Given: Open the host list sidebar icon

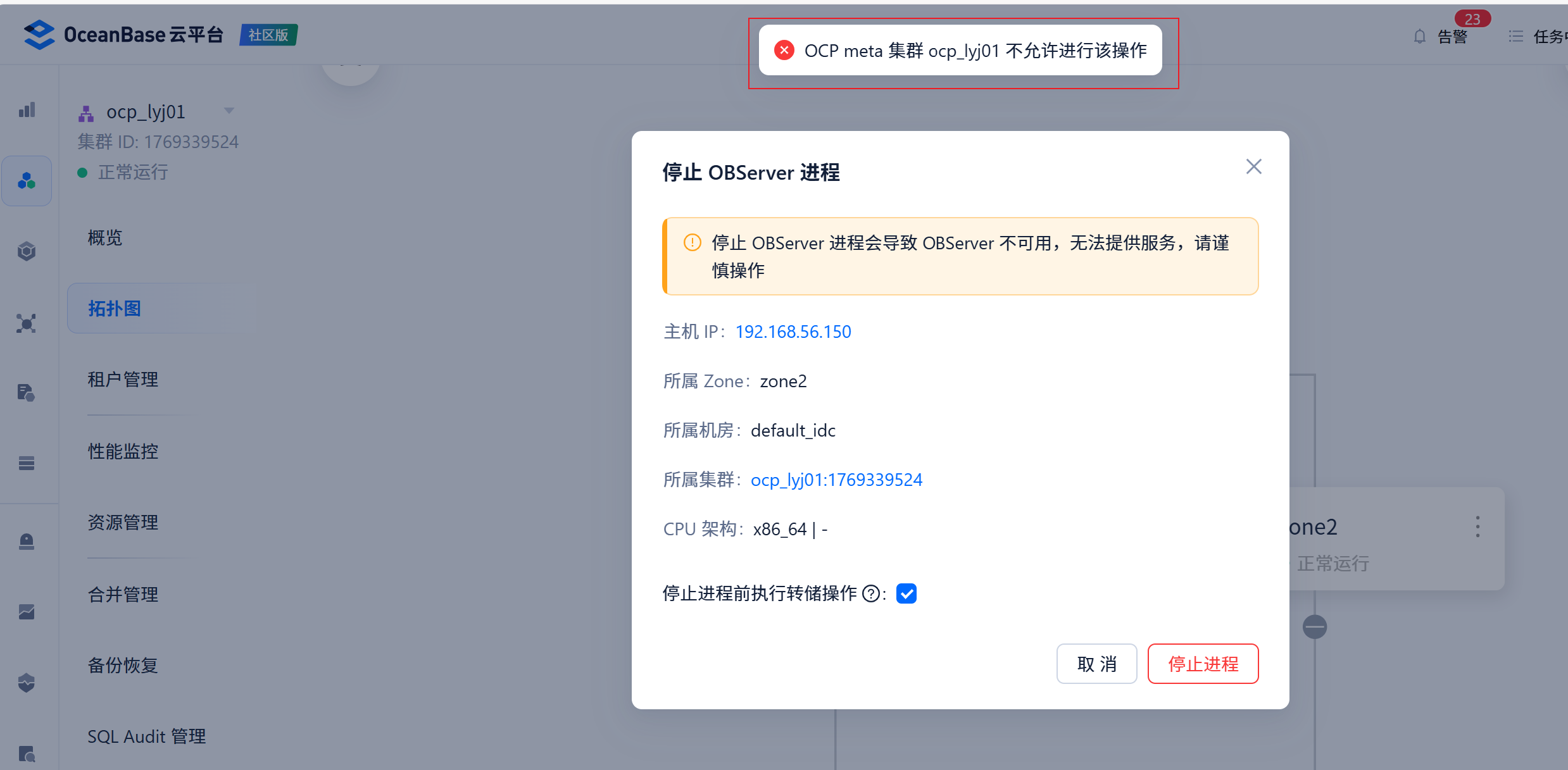Looking at the screenshot, I should point(27,463).
